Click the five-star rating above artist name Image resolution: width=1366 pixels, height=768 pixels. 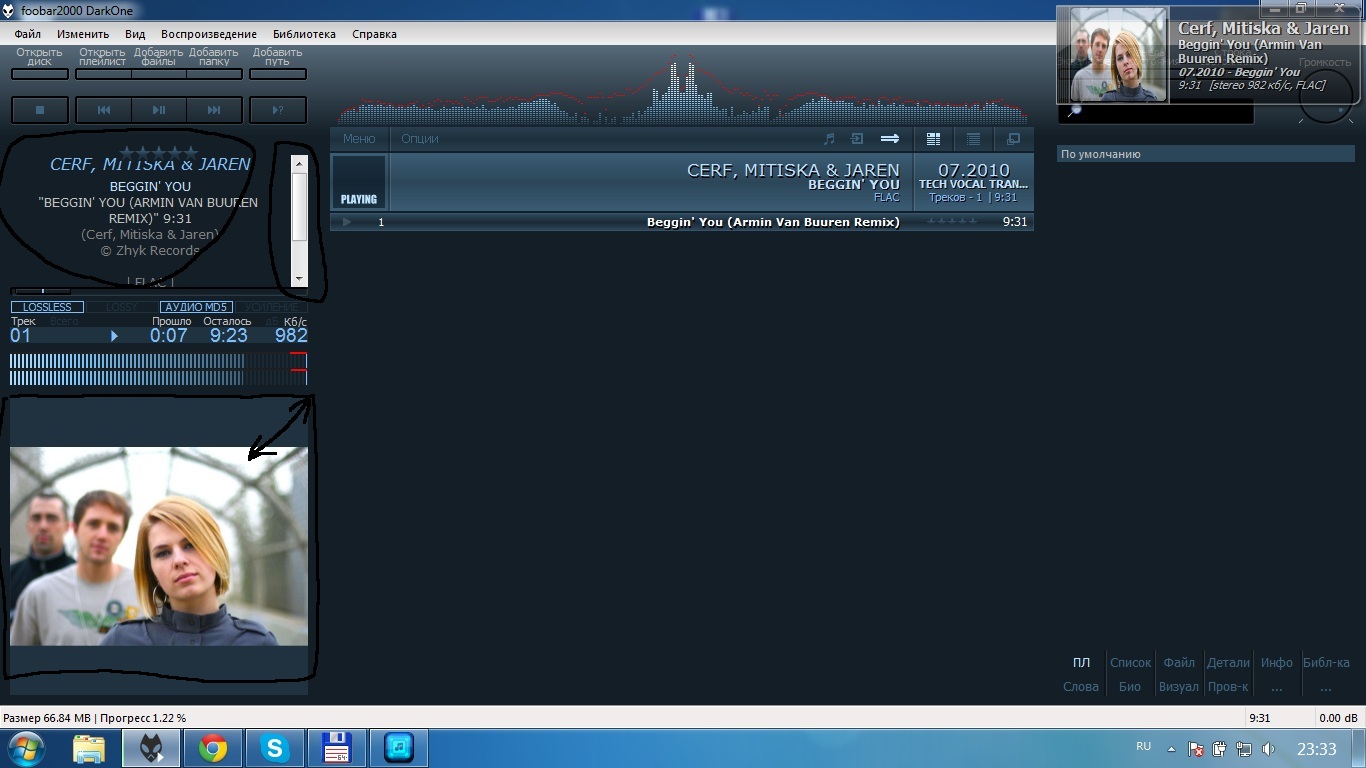(x=158, y=152)
